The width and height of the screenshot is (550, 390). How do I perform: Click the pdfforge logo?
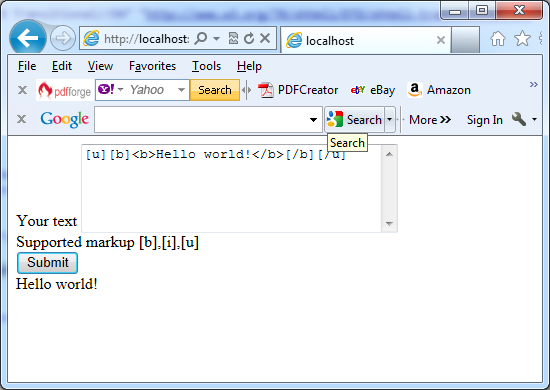(x=65, y=90)
